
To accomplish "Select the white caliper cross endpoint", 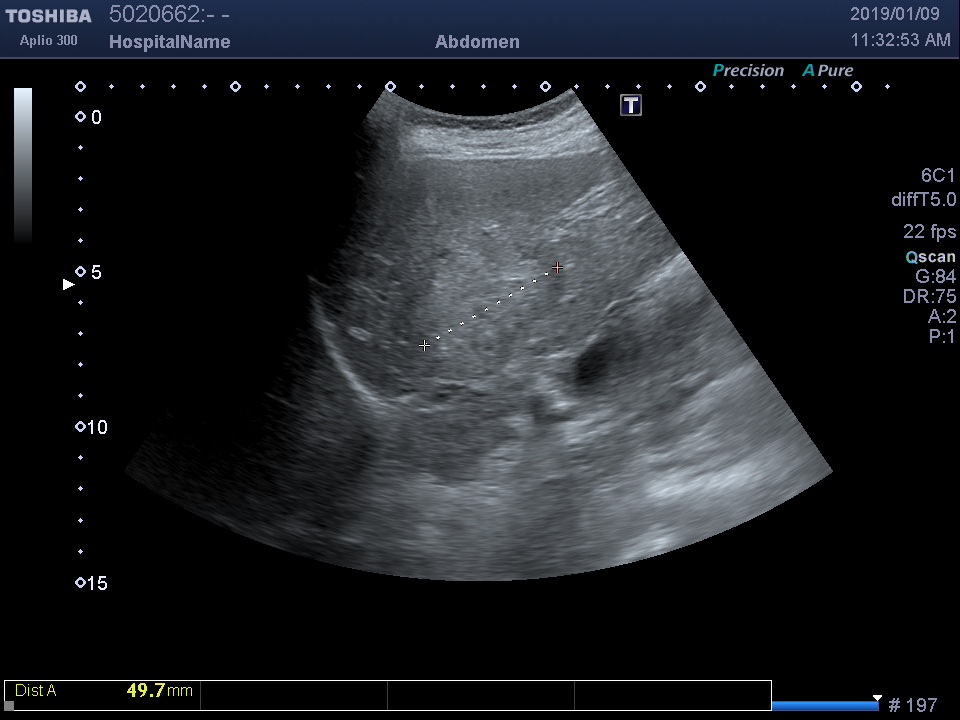I will [425, 345].
